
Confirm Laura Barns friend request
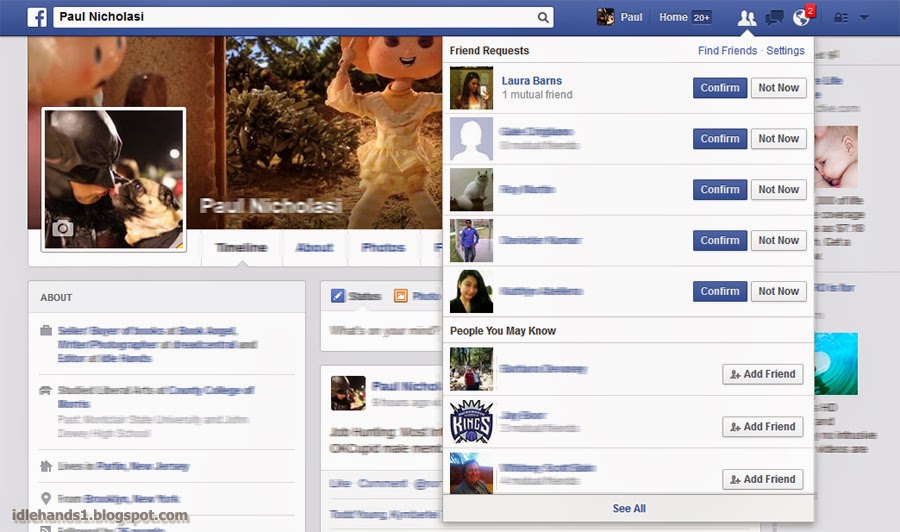point(720,88)
